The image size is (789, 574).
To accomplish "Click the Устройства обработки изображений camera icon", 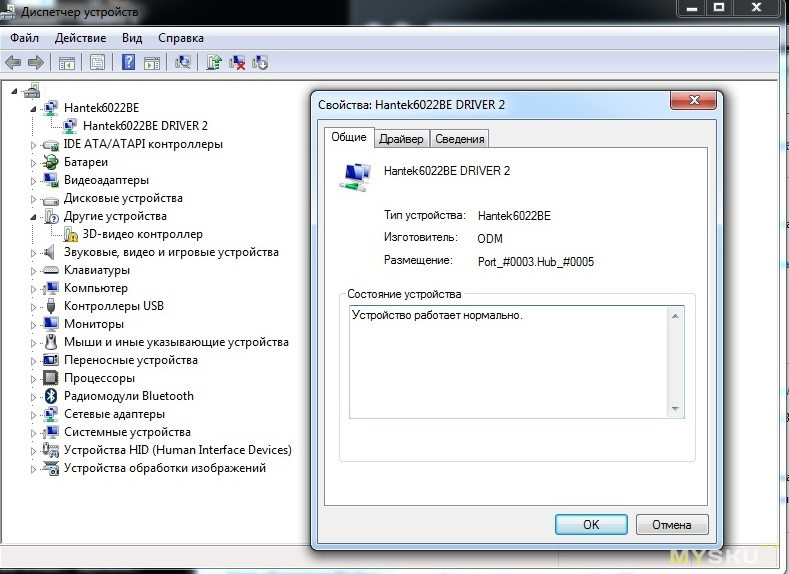I will tap(51, 468).
